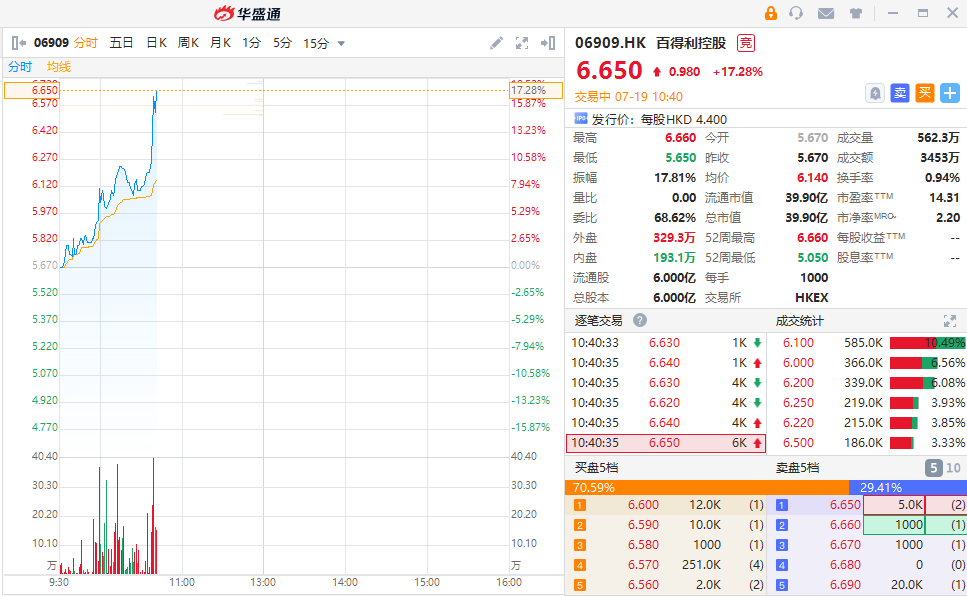Set price alert bell icon
967x596 pixels.
(874, 93)
